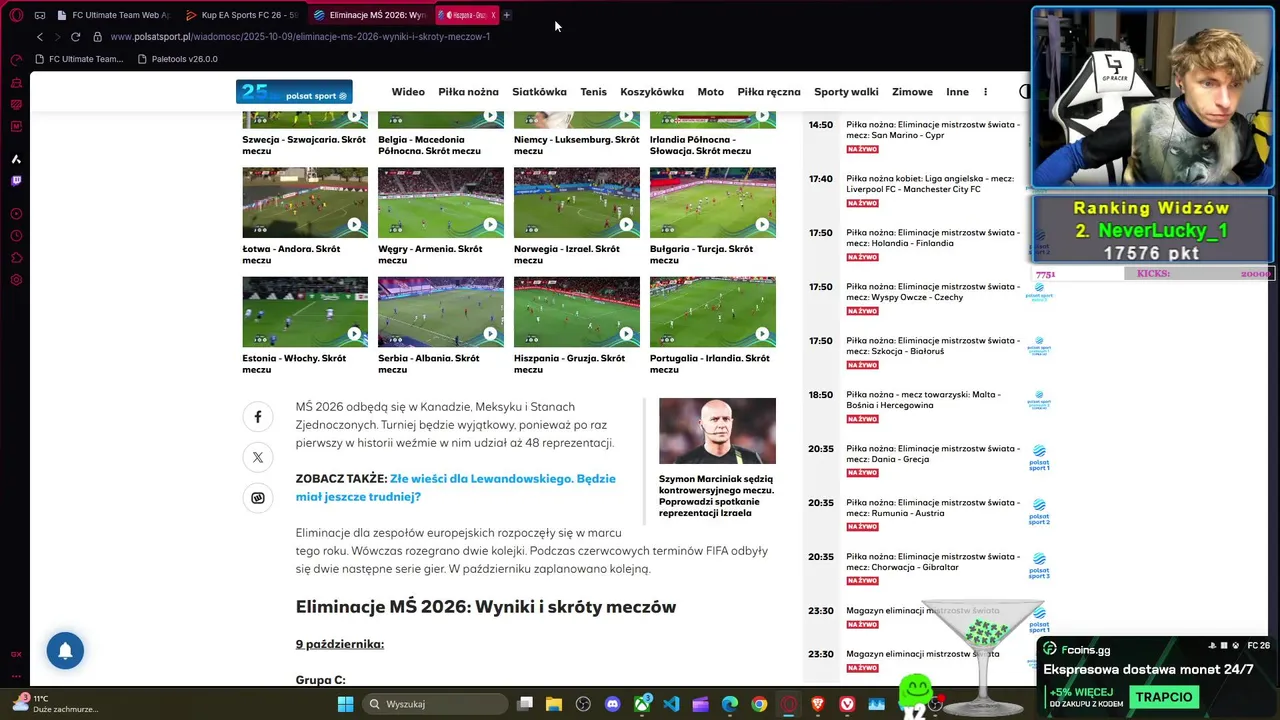Open Brave browser from the taskbar
This screenshot has height=720, width=1280.
(x=818, y=704)
